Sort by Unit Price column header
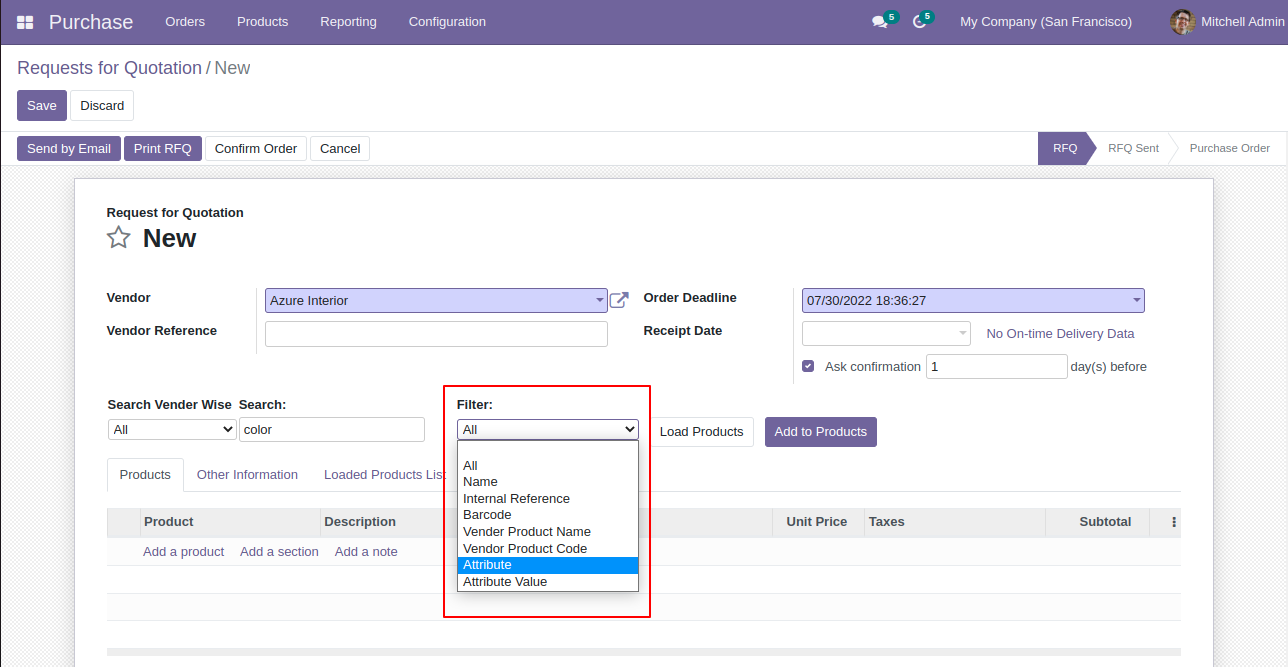Image resolution: width=1288 pixels, height=667 pixels. click(x=817, y=522)
